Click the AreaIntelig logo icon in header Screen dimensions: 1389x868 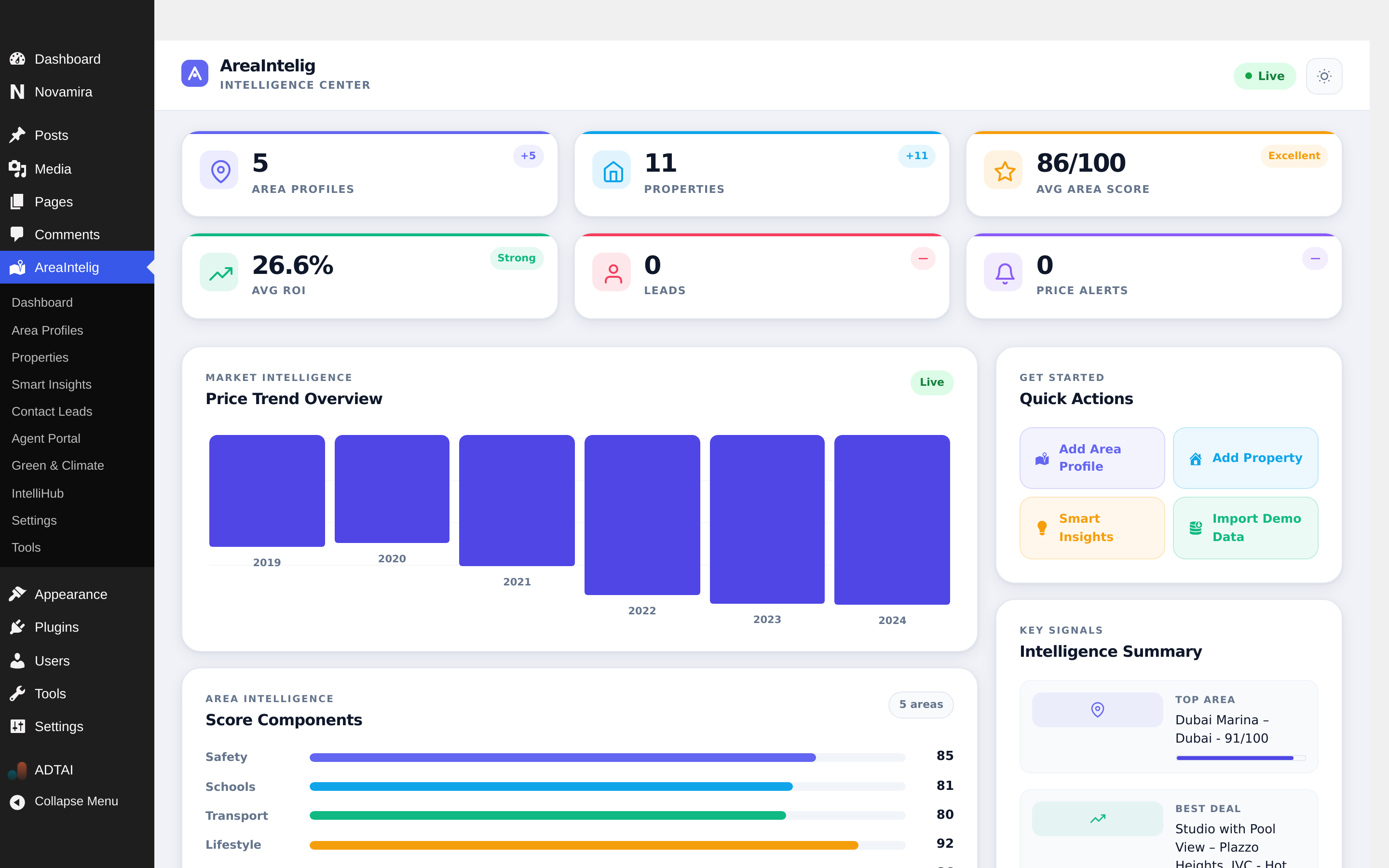tap(194, 73)
